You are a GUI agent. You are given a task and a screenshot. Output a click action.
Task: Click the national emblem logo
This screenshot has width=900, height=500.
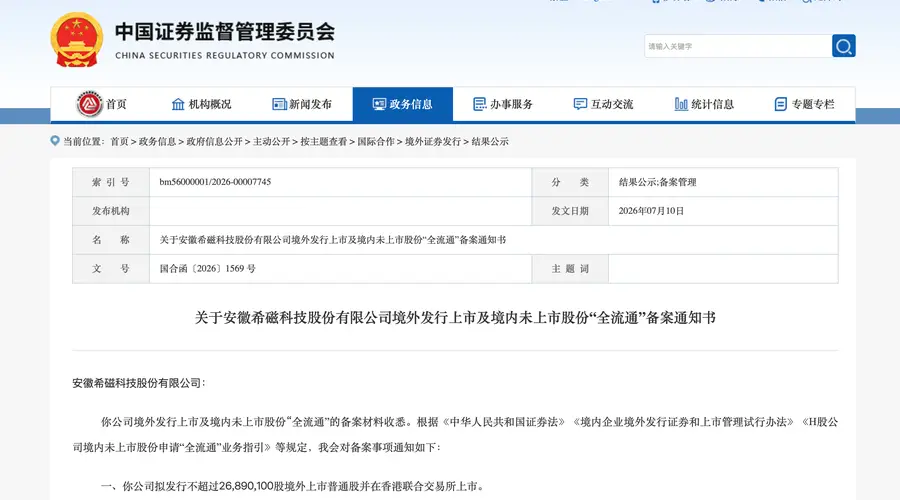(x=77, y=40)
